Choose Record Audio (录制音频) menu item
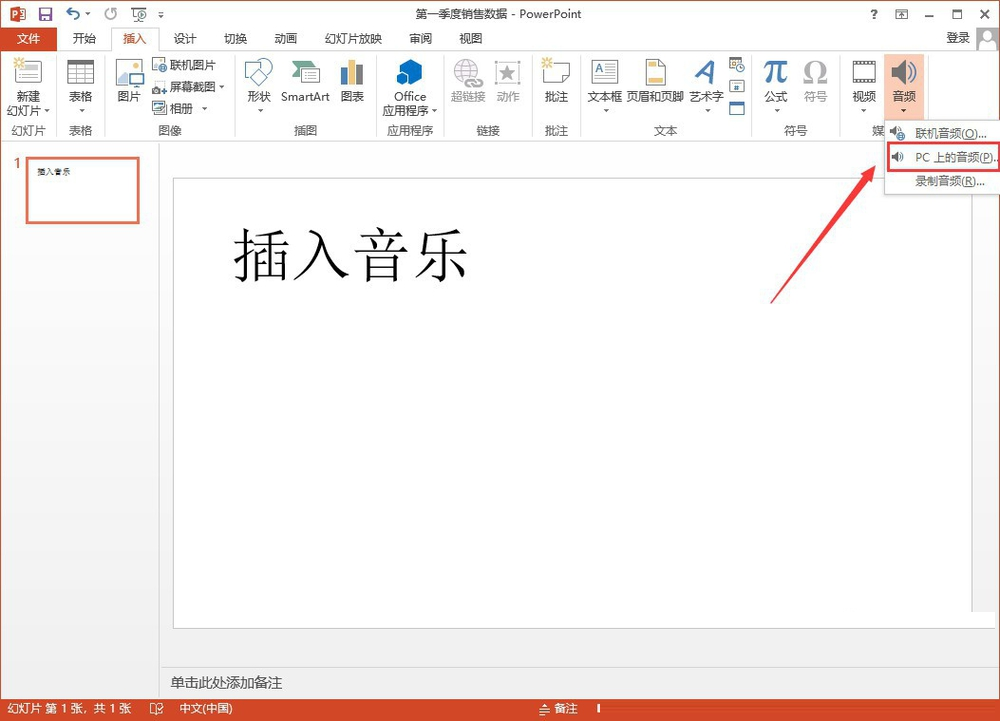 click(942, 181)
